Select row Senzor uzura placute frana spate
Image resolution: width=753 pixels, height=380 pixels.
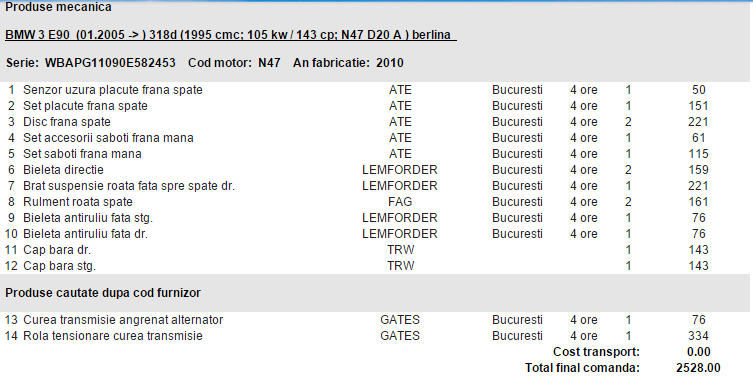tap(375, 90)
